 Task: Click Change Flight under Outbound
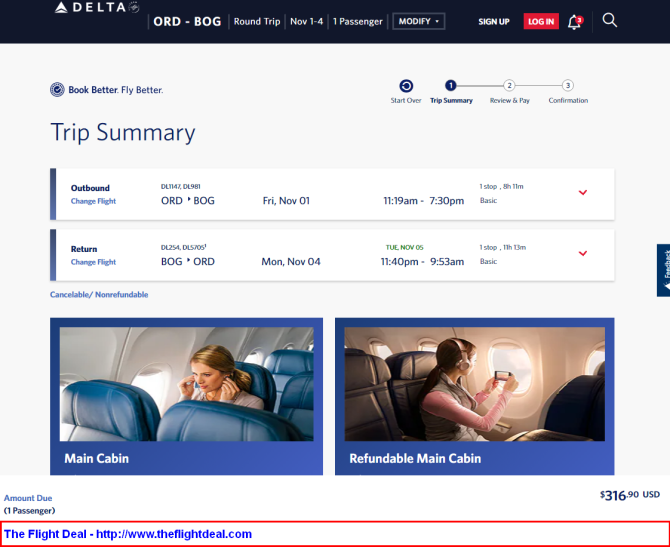click(93, 201)
